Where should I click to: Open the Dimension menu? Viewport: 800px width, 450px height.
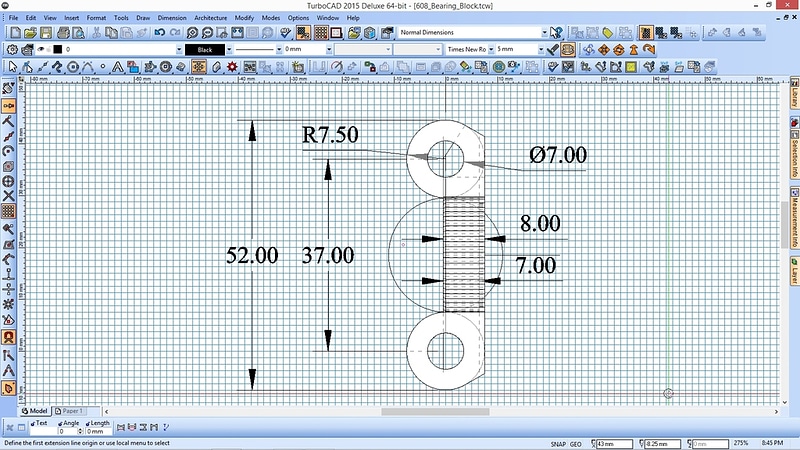point(172,18)
